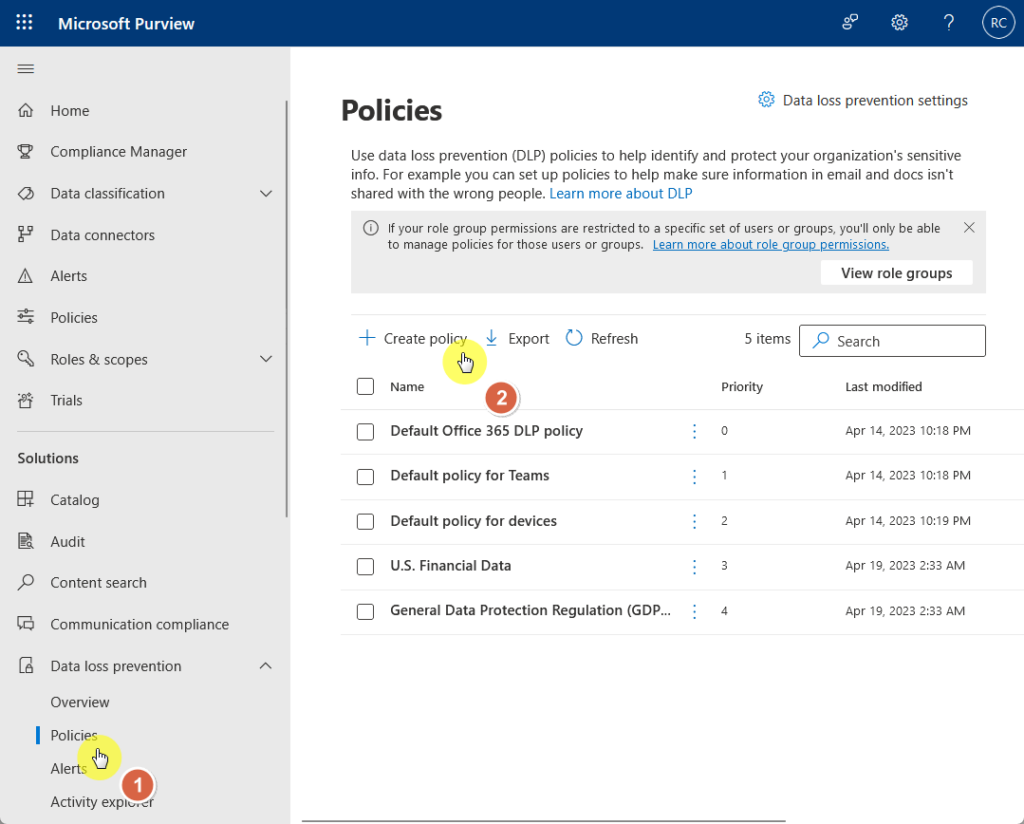Viewport: 1024px width, 824px height.
Task: Open more options for U.S. Financial Data
Action: [694, 567]
